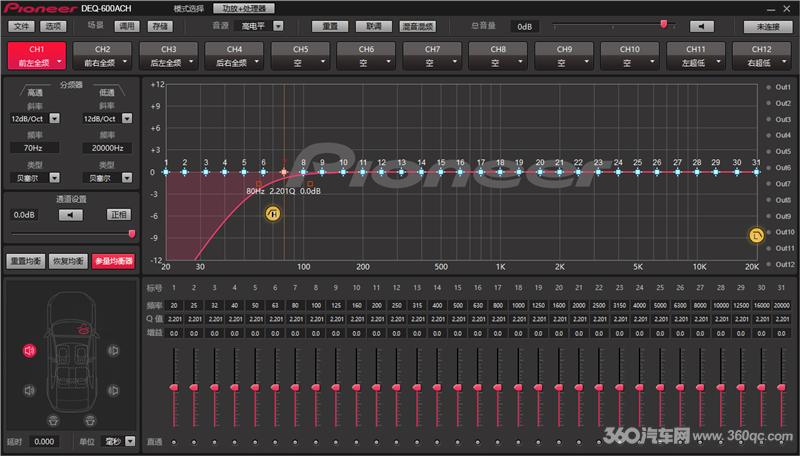The height and width of the screenshot is (456, 800).
Task: Toggle the Out1 output indicator
Action: click(x=768, y=87)
